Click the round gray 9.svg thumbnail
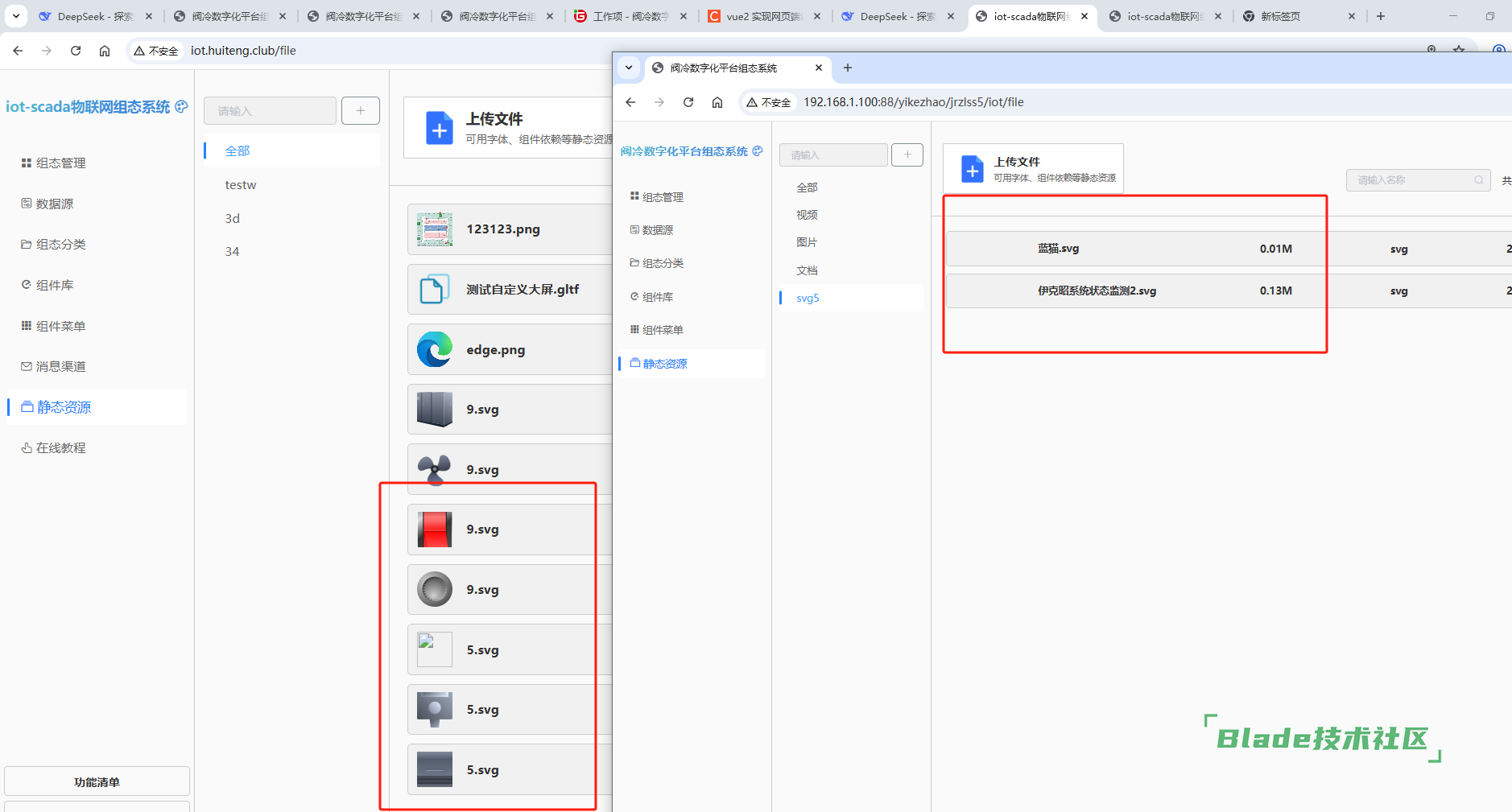Screen dimensions: 1512x812 [435, 589]
